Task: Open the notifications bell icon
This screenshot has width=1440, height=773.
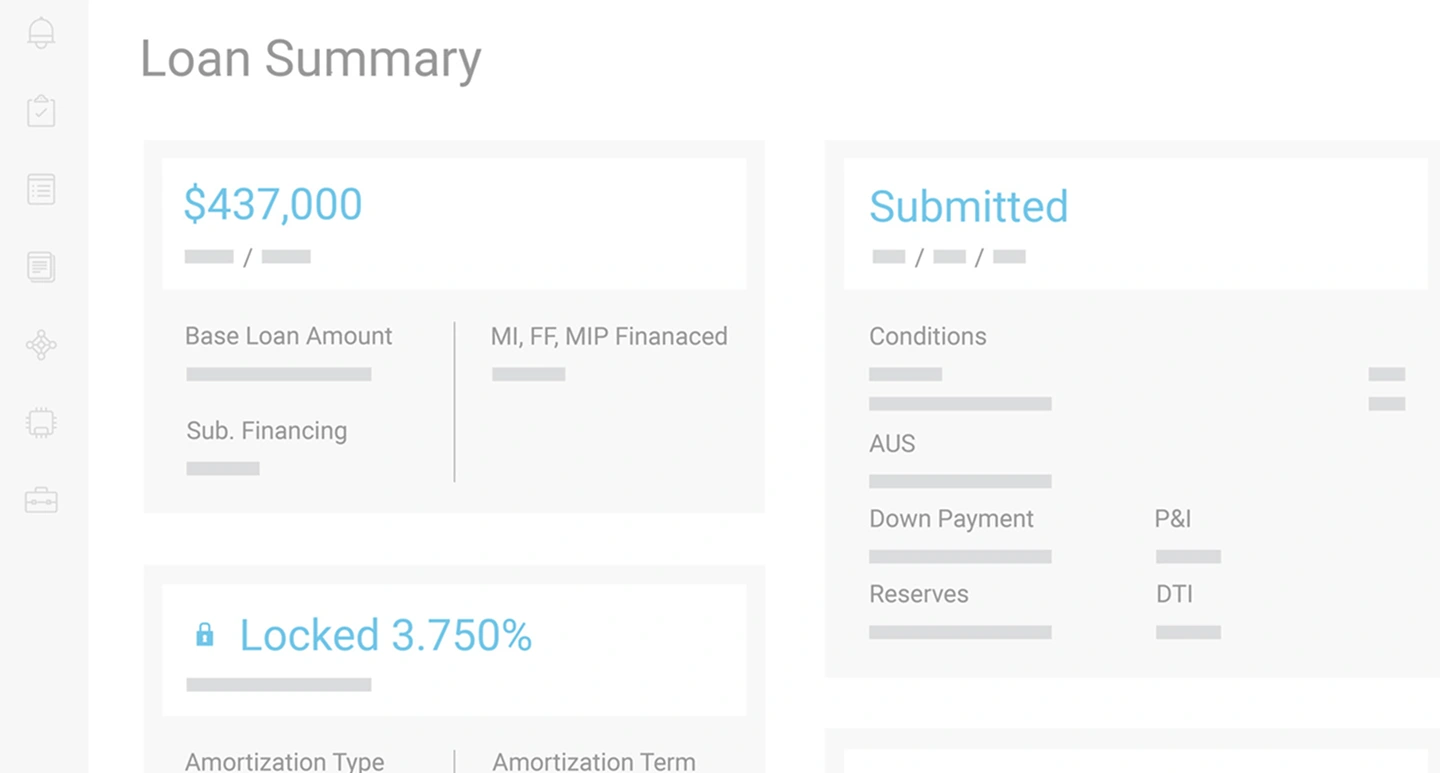Action: click(40, 31)
